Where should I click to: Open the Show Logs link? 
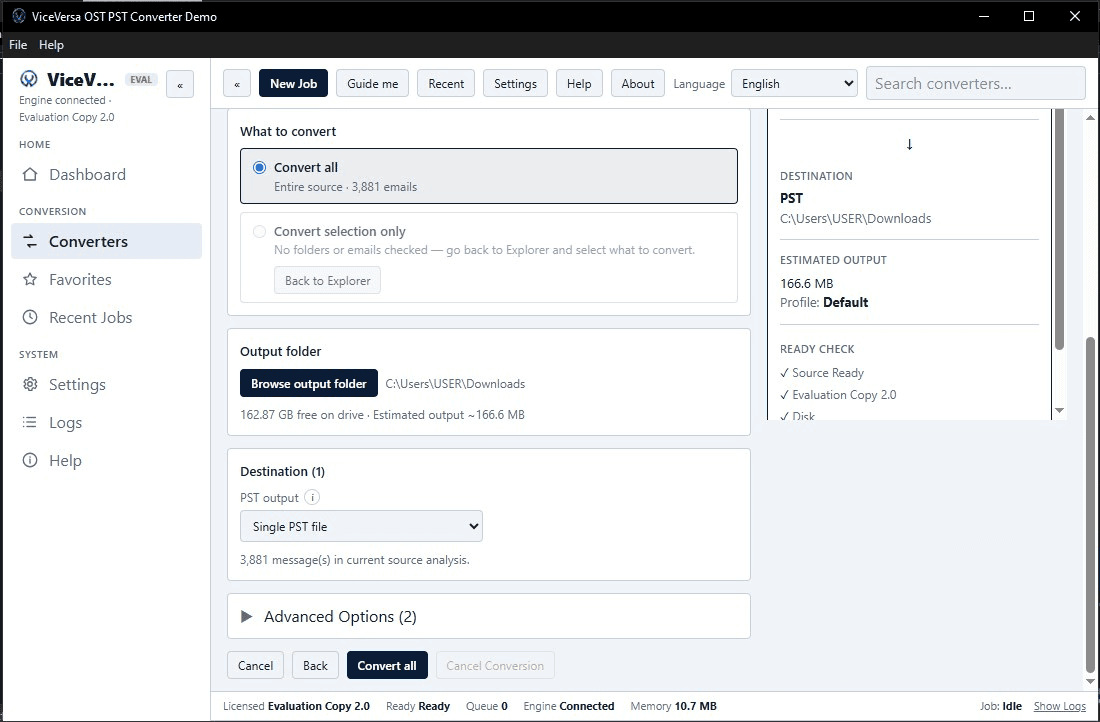(1059, 706)
